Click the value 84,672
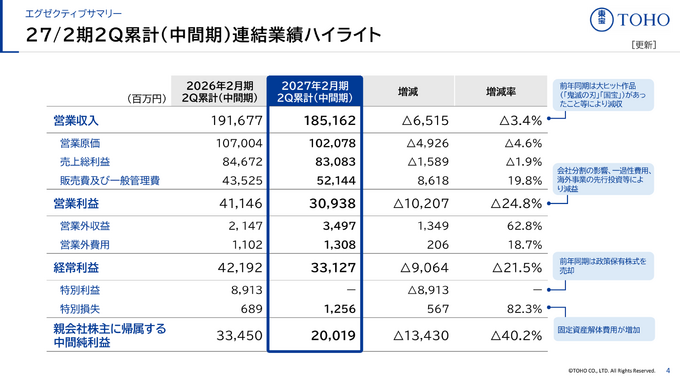 coord(242,162)
